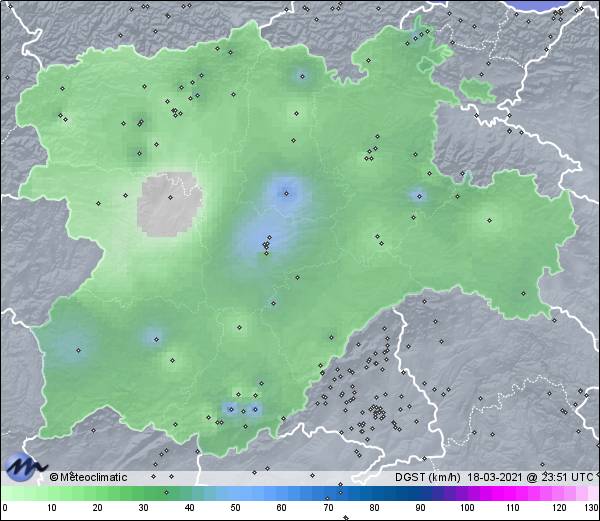
Task: Click the scale label 0
Action: click(x=5, y=508)
